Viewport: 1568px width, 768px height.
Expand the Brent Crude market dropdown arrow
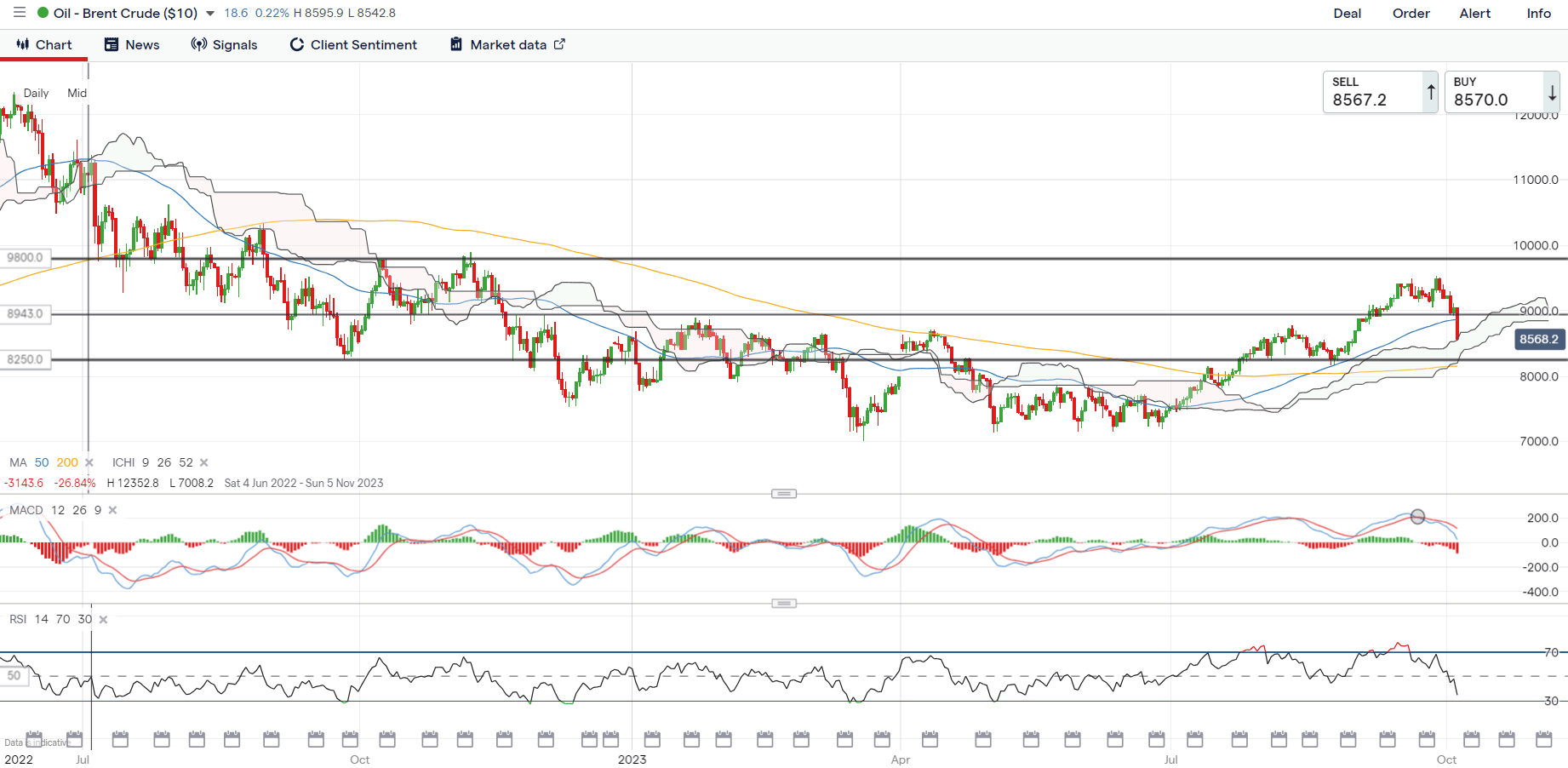210,14
